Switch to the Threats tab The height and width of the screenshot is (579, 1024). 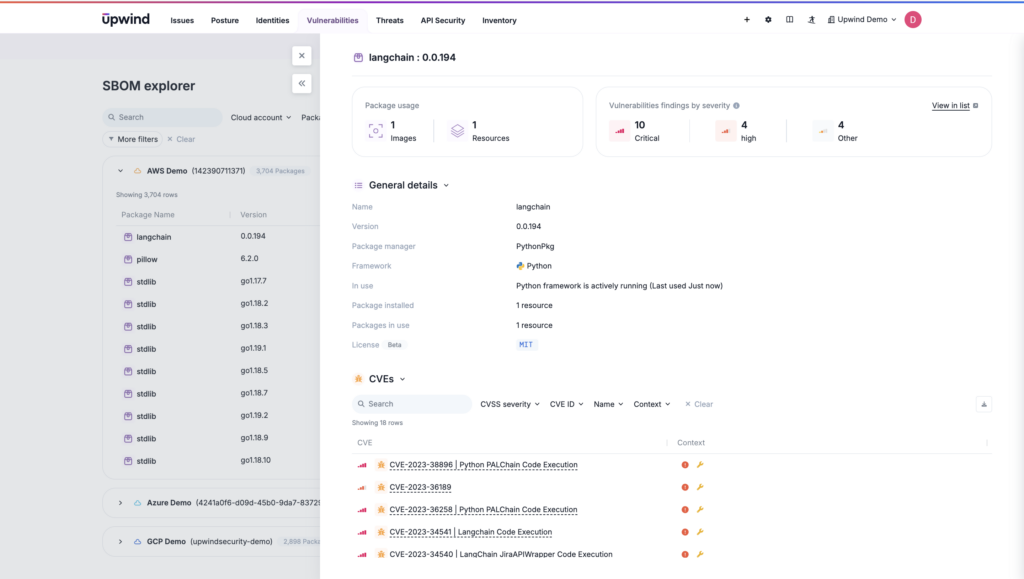(x=389, y=20)
